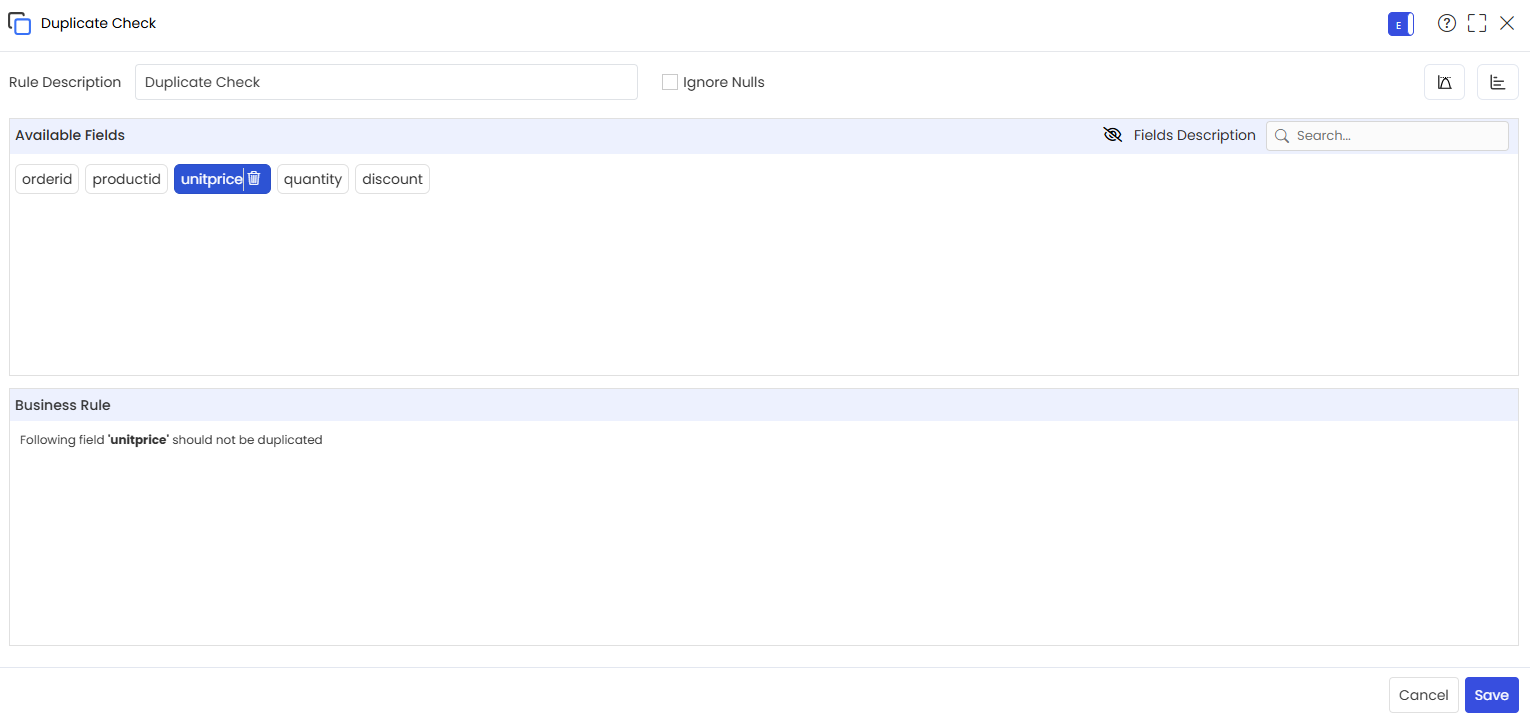Viewport: 1530px width, 722px height.
Task: Open the horizontal bar chart icon
Action: [1497, 82]
